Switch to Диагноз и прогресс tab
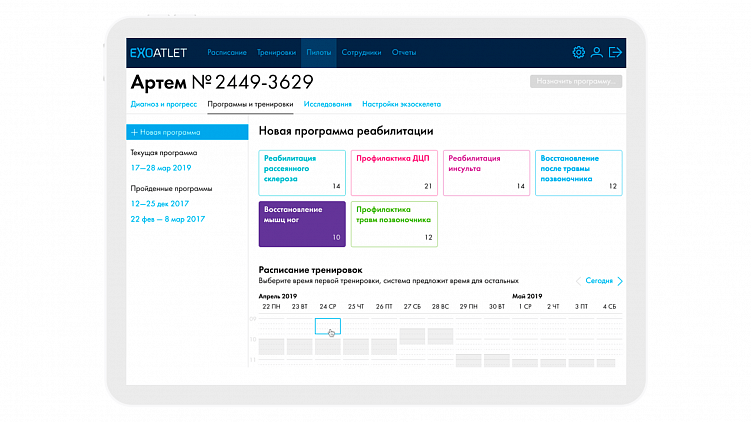 164,104
